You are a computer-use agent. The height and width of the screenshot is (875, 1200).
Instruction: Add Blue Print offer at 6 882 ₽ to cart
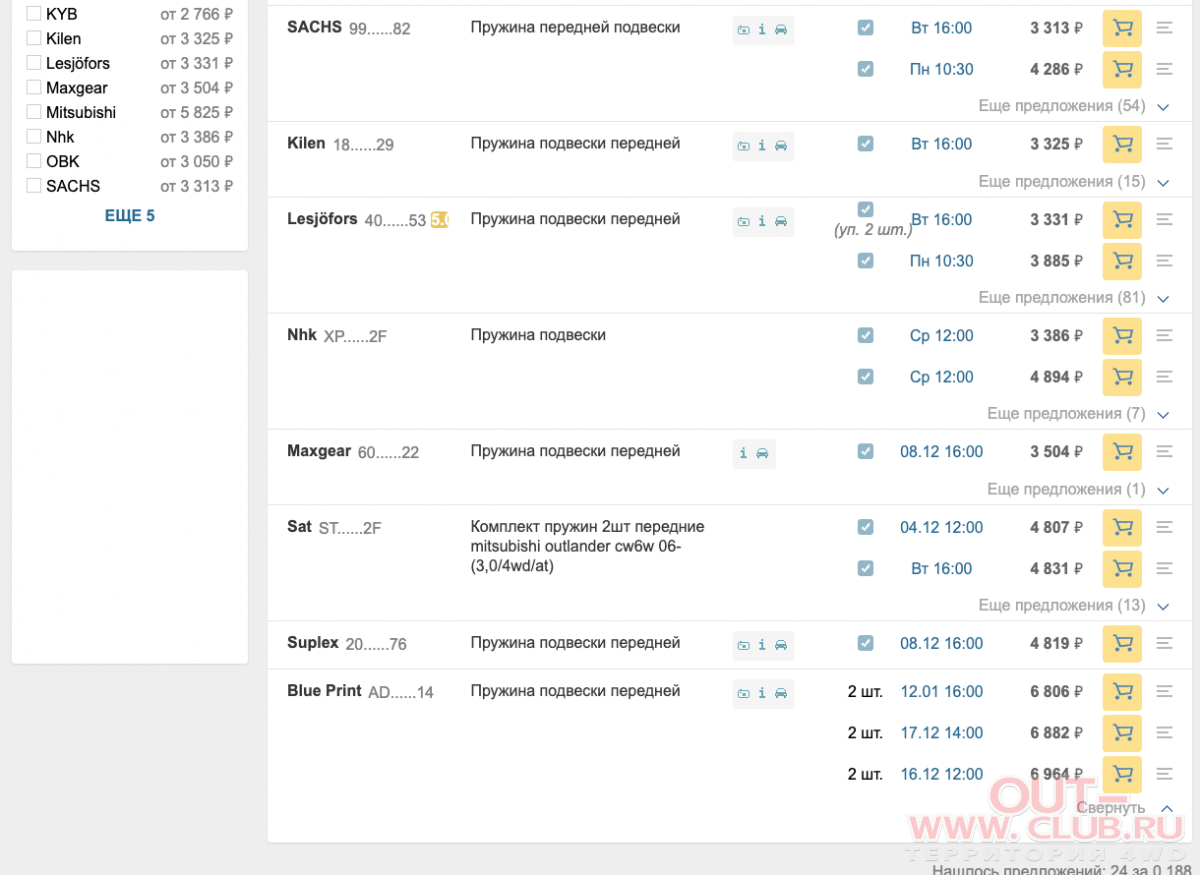[x=1122, y=733]
